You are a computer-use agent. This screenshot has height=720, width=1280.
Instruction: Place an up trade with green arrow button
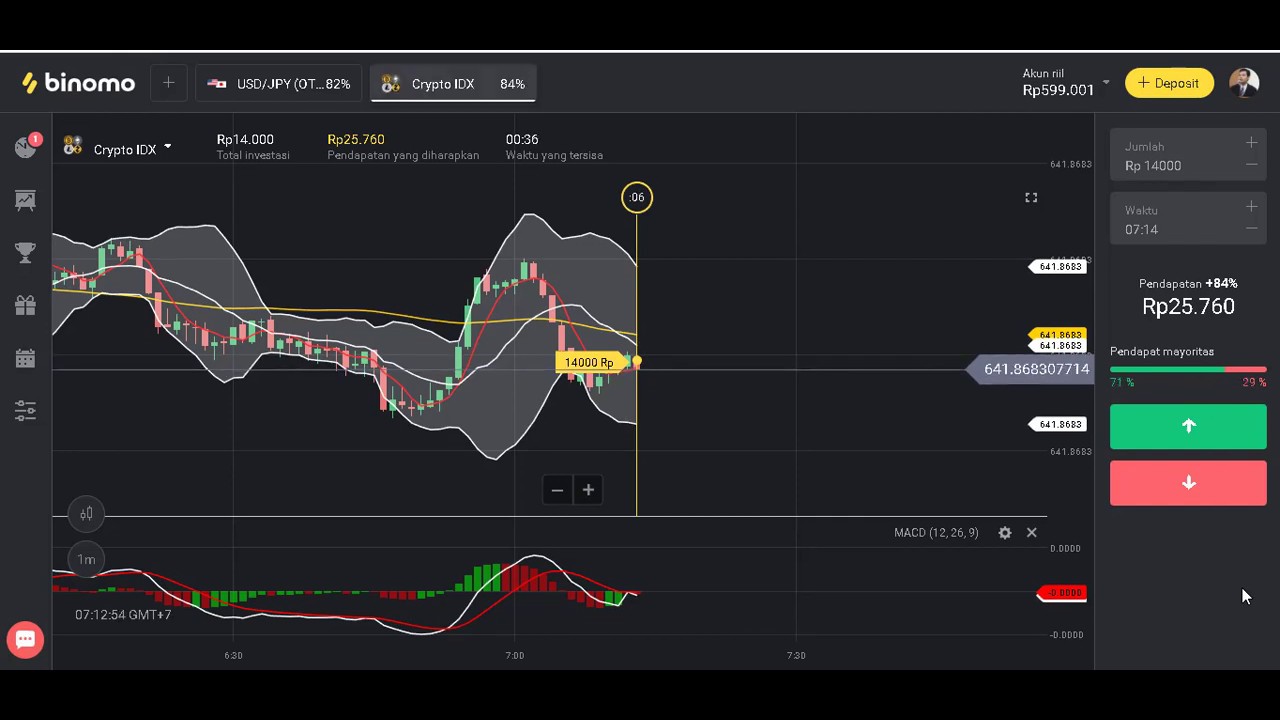pos(1188,426)
